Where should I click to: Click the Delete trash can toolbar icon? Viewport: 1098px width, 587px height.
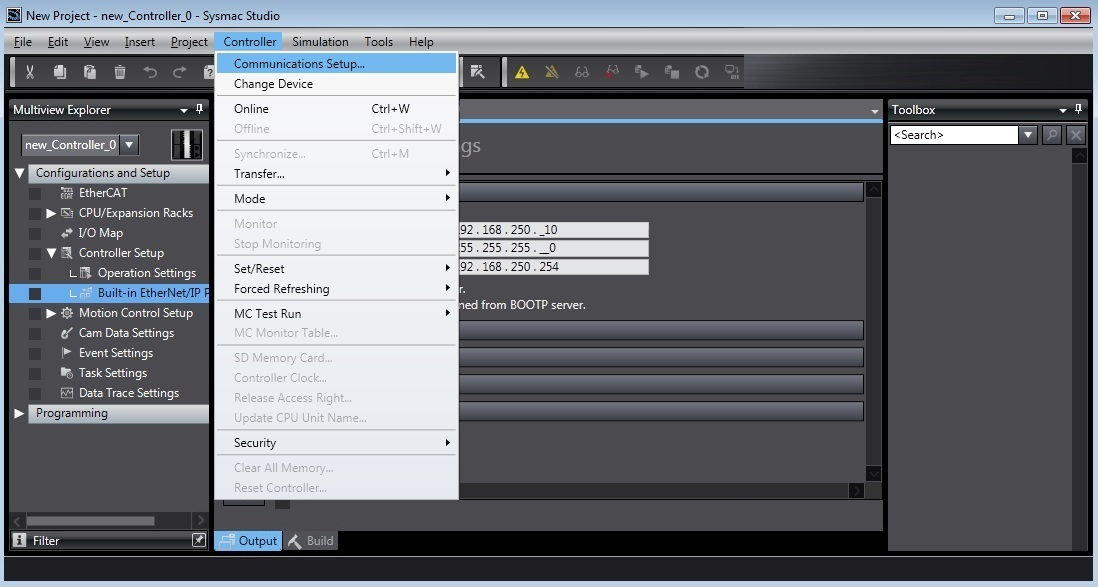coord(120,71)
